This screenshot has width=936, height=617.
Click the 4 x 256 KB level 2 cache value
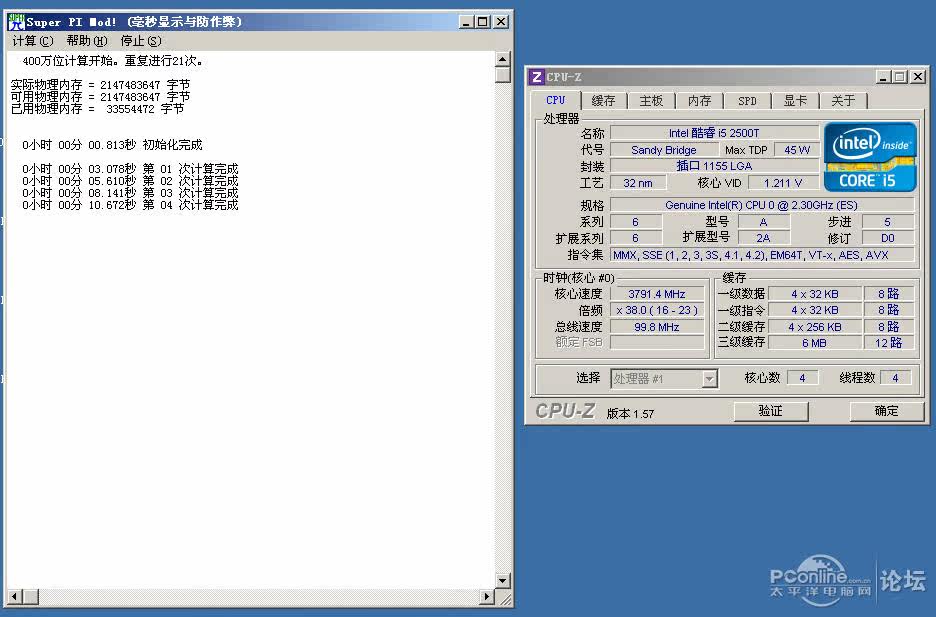[814, 327]
